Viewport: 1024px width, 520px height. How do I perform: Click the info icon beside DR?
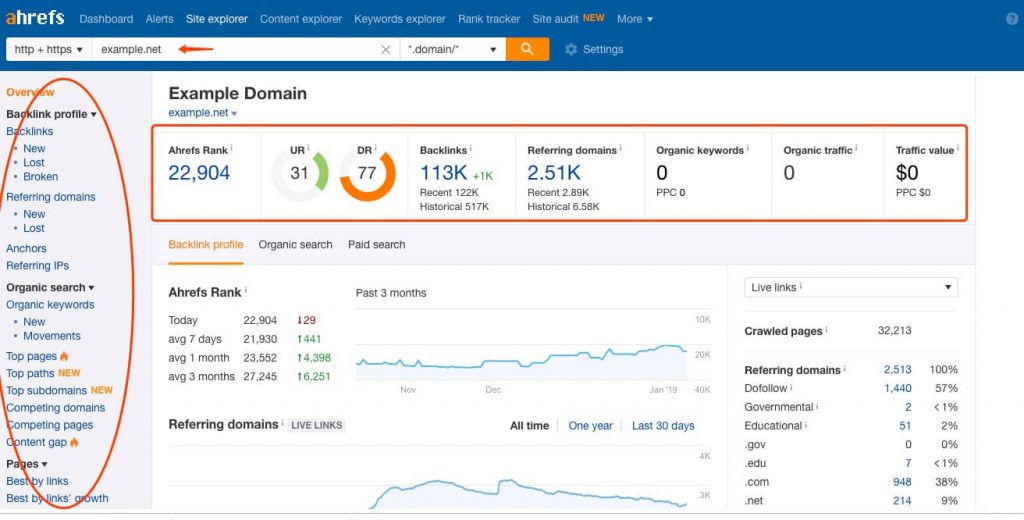point(376,148)
